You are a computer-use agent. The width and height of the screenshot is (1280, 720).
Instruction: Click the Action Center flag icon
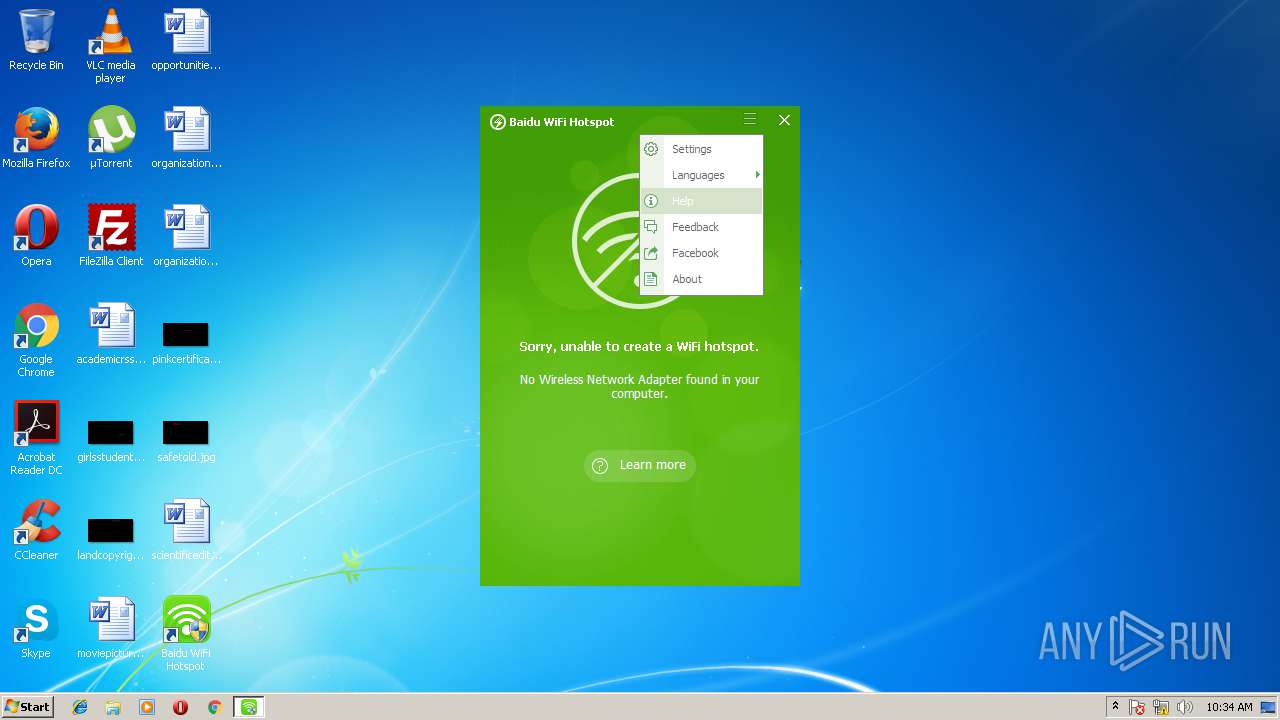click(x=1138, y=707)
